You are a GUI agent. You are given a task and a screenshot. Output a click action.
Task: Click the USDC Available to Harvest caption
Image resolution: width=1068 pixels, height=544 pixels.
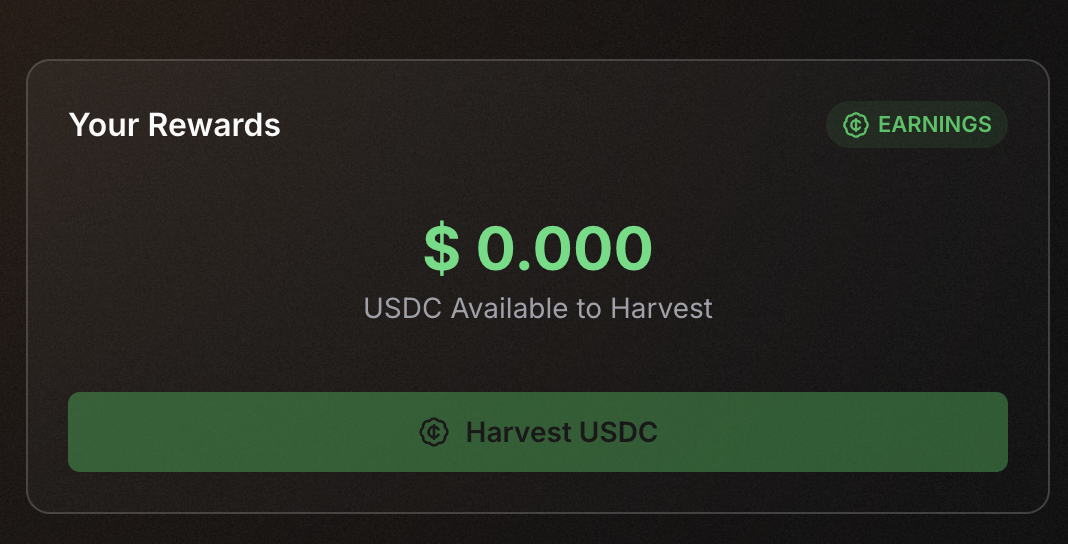538,308
